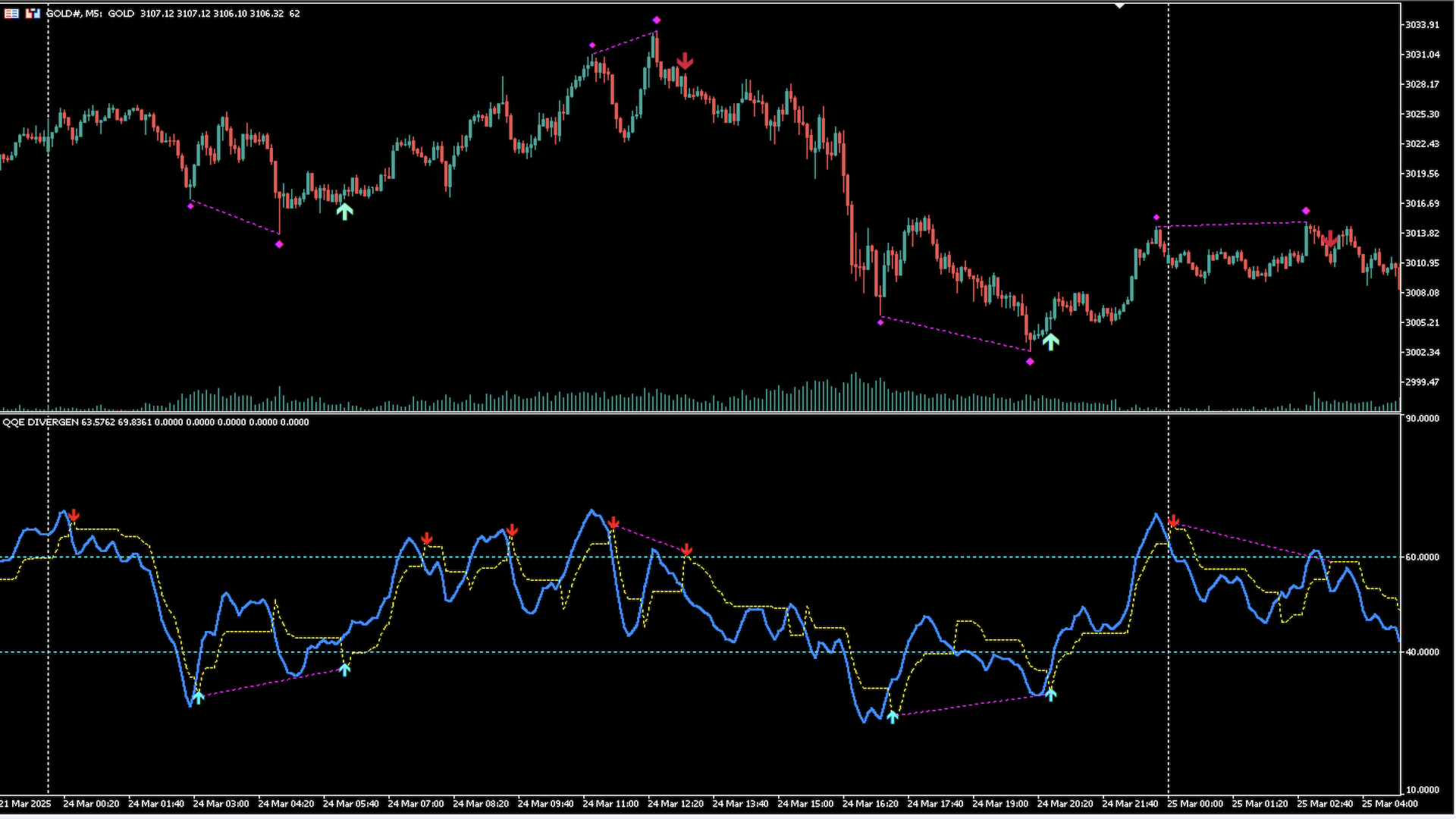The height and width of the screenshot is (819, 1456).
Task: Select the QQE cyan arrow near 20:20
Action: (1051, 694)
